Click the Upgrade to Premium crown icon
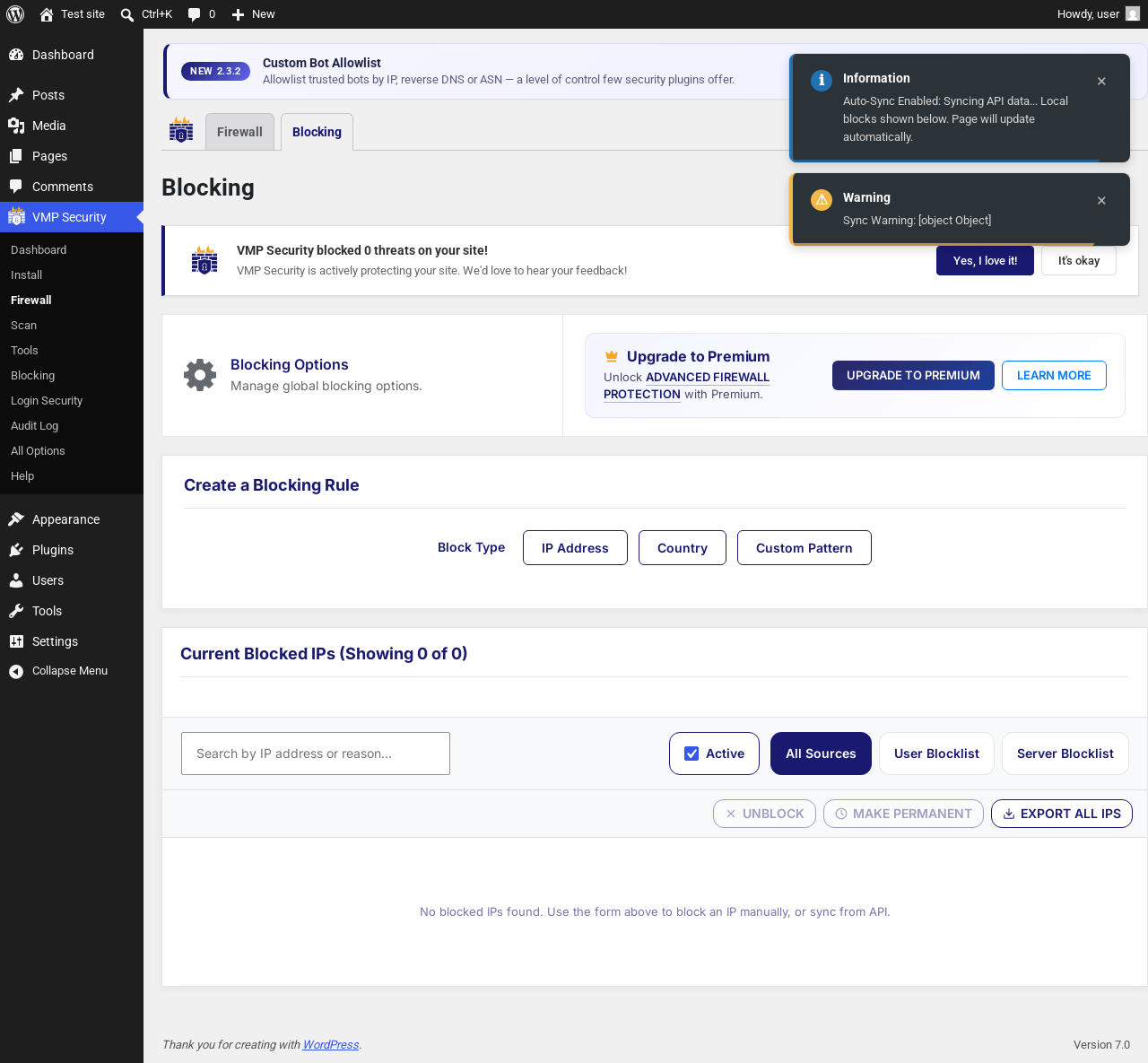1148x1063 pixels. 612,356
